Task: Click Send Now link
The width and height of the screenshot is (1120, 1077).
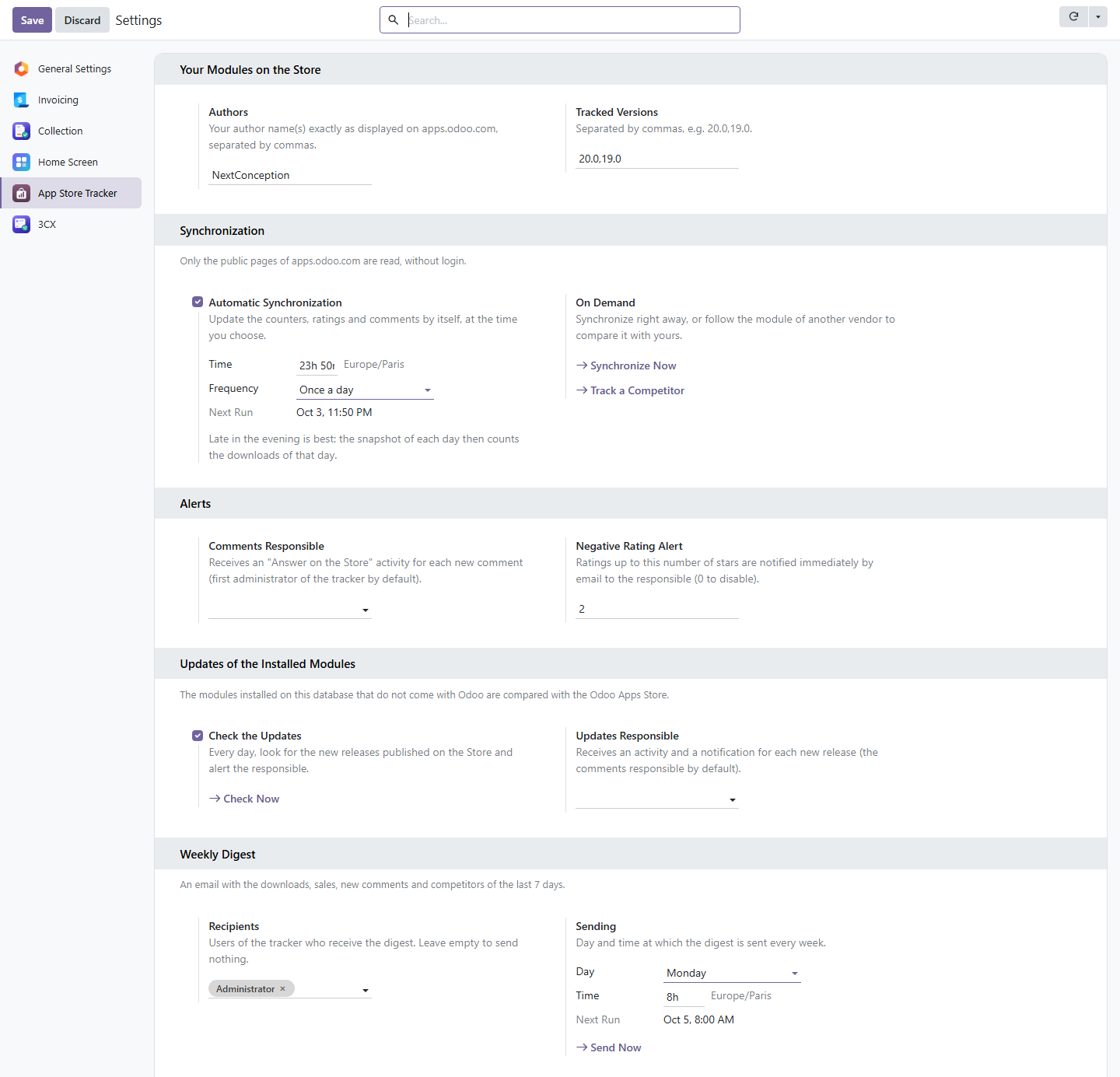Action: coord(609,1047)
